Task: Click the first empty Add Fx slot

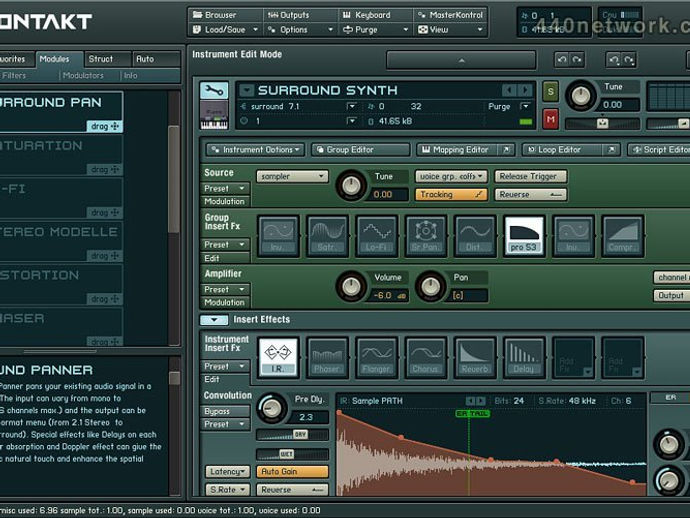Action: click(x=573, y=358)
